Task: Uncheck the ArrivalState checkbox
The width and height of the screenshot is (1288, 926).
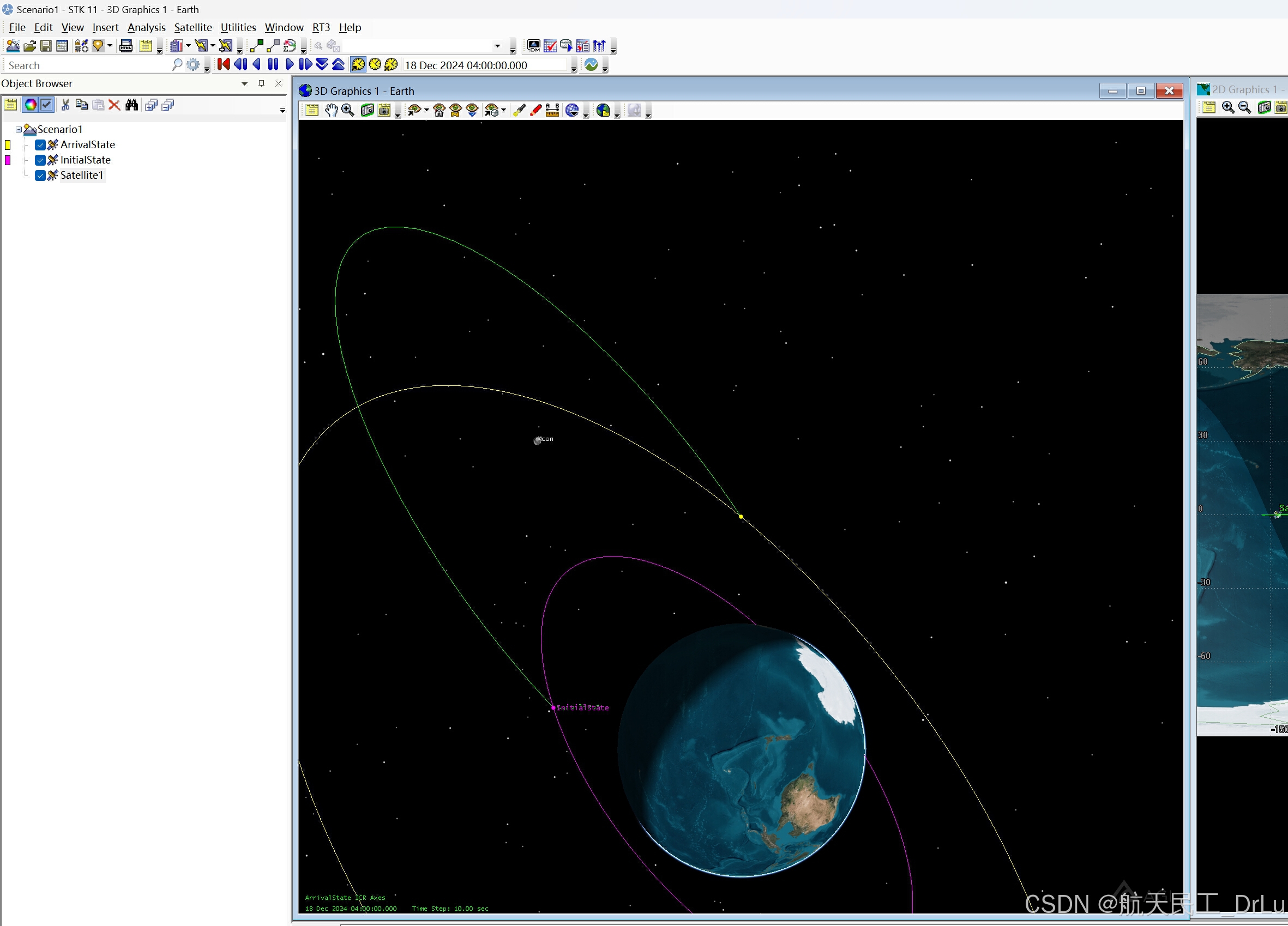Action: click(40, 145)
